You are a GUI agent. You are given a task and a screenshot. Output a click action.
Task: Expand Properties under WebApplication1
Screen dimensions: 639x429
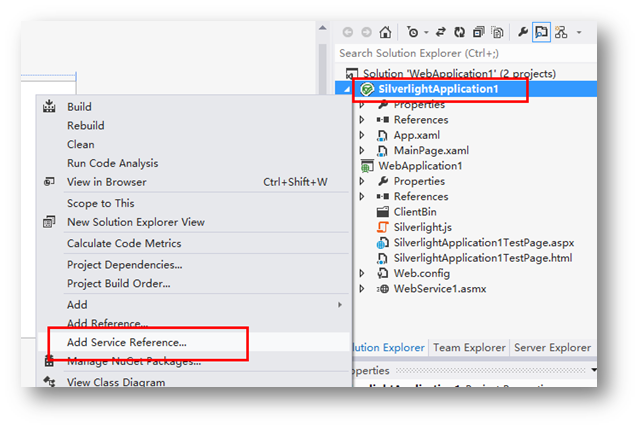362,181
